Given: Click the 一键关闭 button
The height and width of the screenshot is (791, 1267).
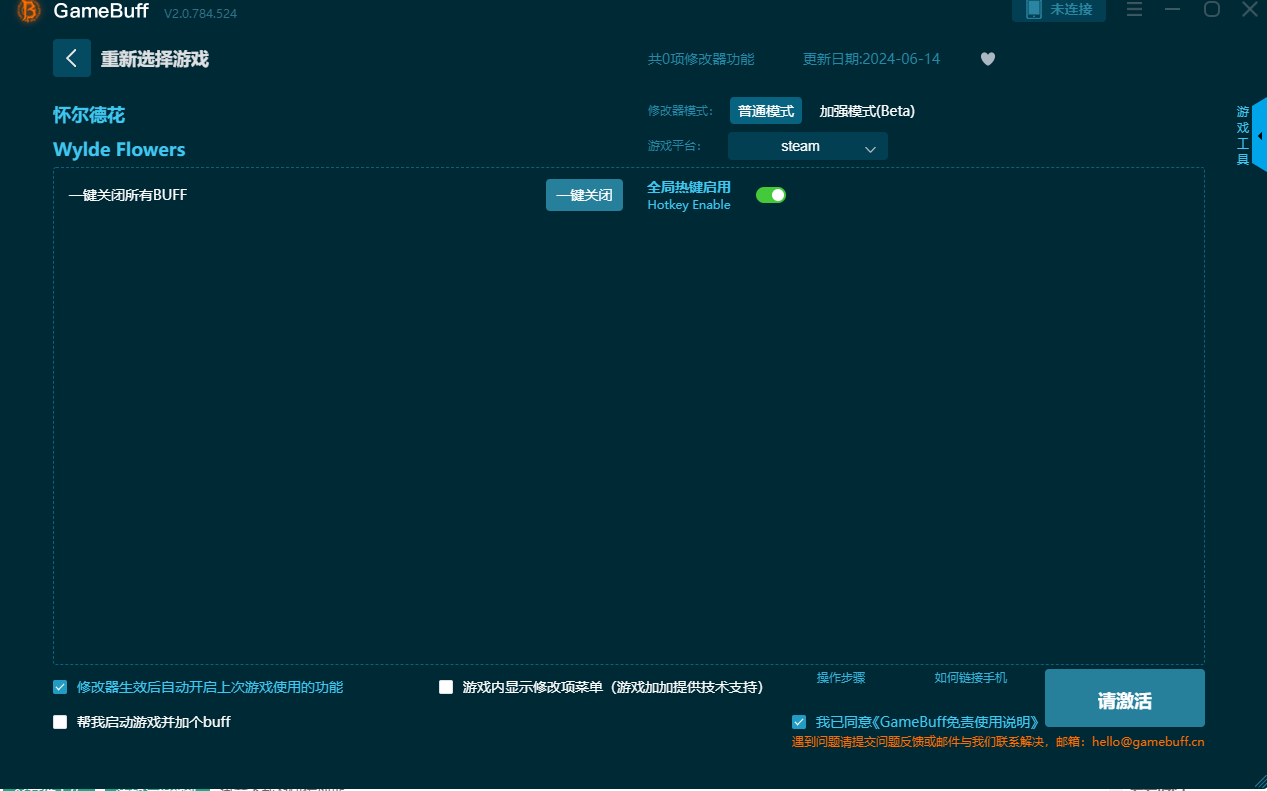Looking at the screenshot, I should 584,195.
